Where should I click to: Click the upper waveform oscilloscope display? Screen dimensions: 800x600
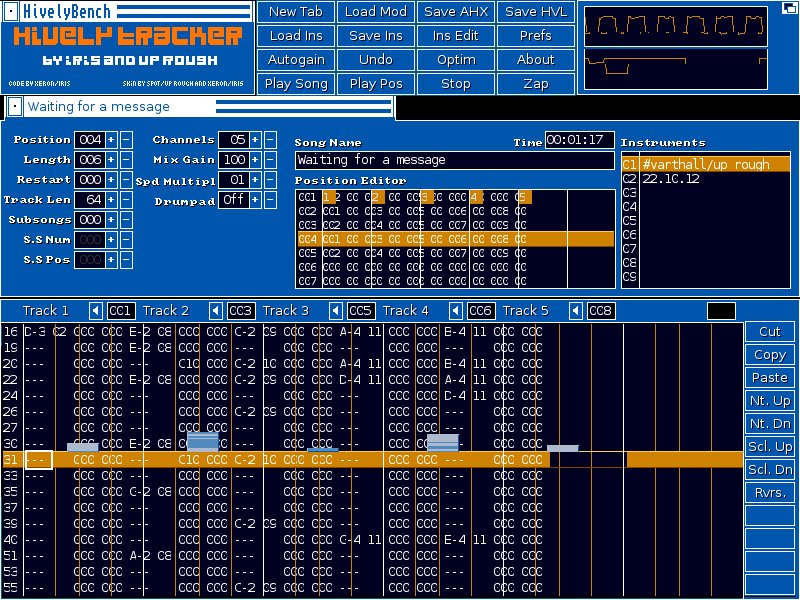click(676, 26)
